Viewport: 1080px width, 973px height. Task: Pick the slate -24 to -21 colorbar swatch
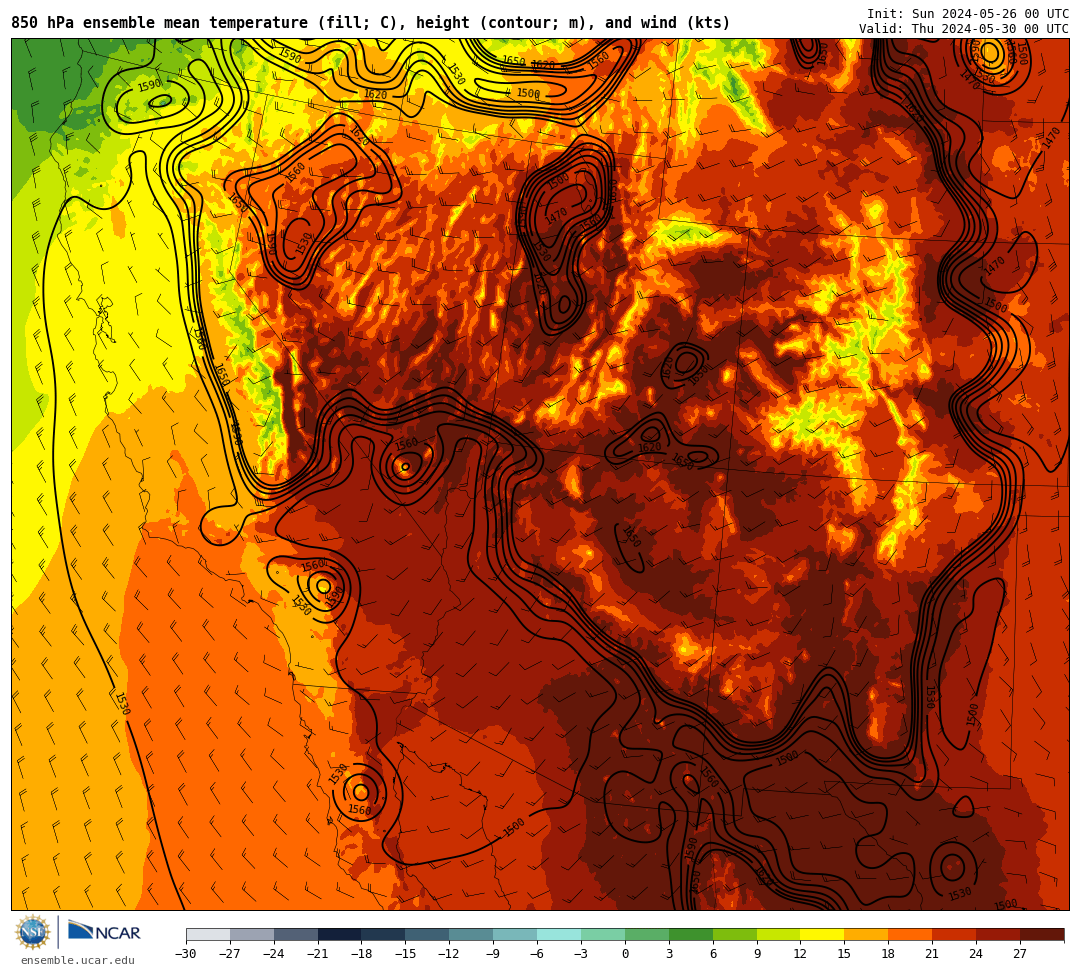pos(296,934)
